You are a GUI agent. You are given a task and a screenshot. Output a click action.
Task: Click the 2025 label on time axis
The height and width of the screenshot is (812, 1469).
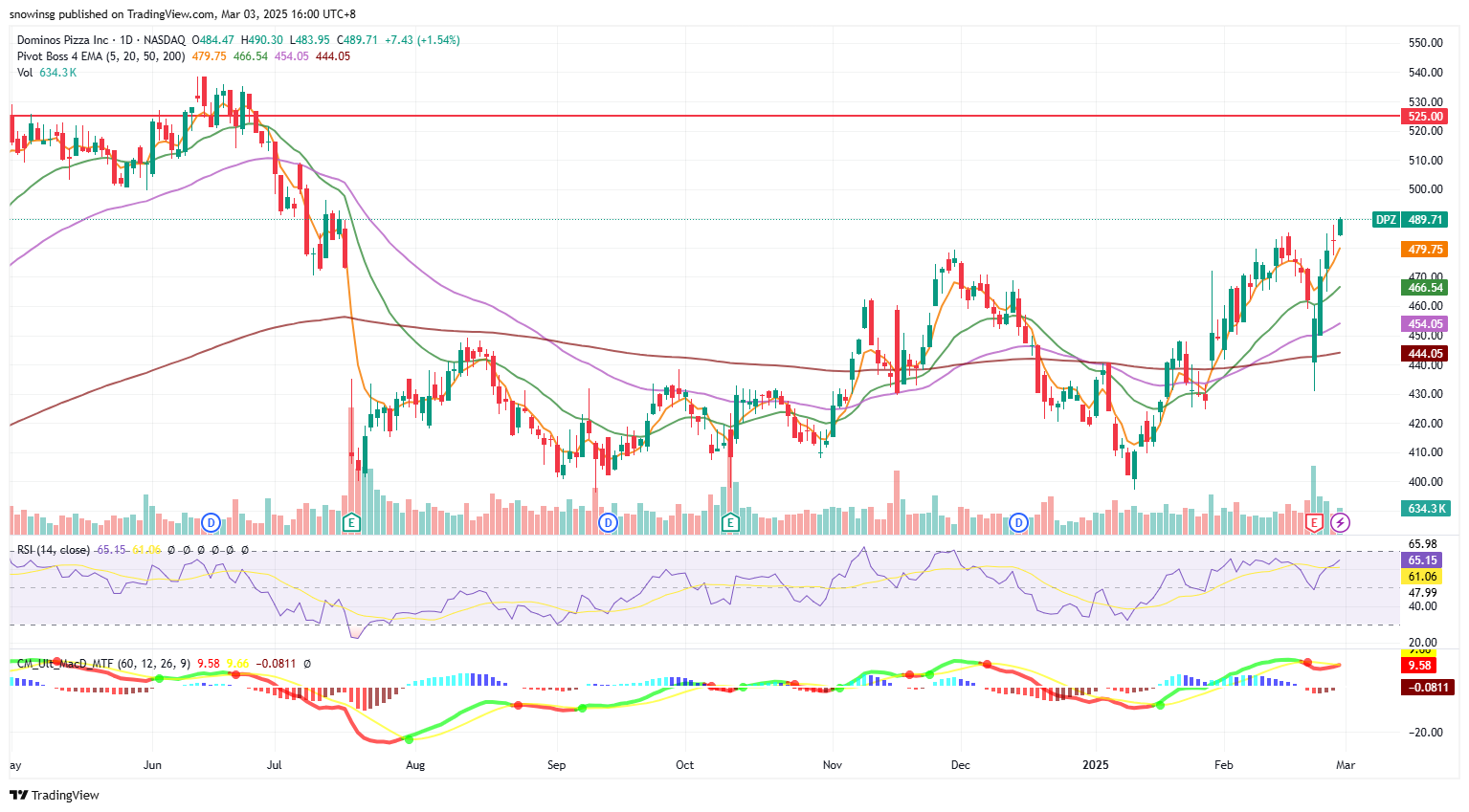1095,765
